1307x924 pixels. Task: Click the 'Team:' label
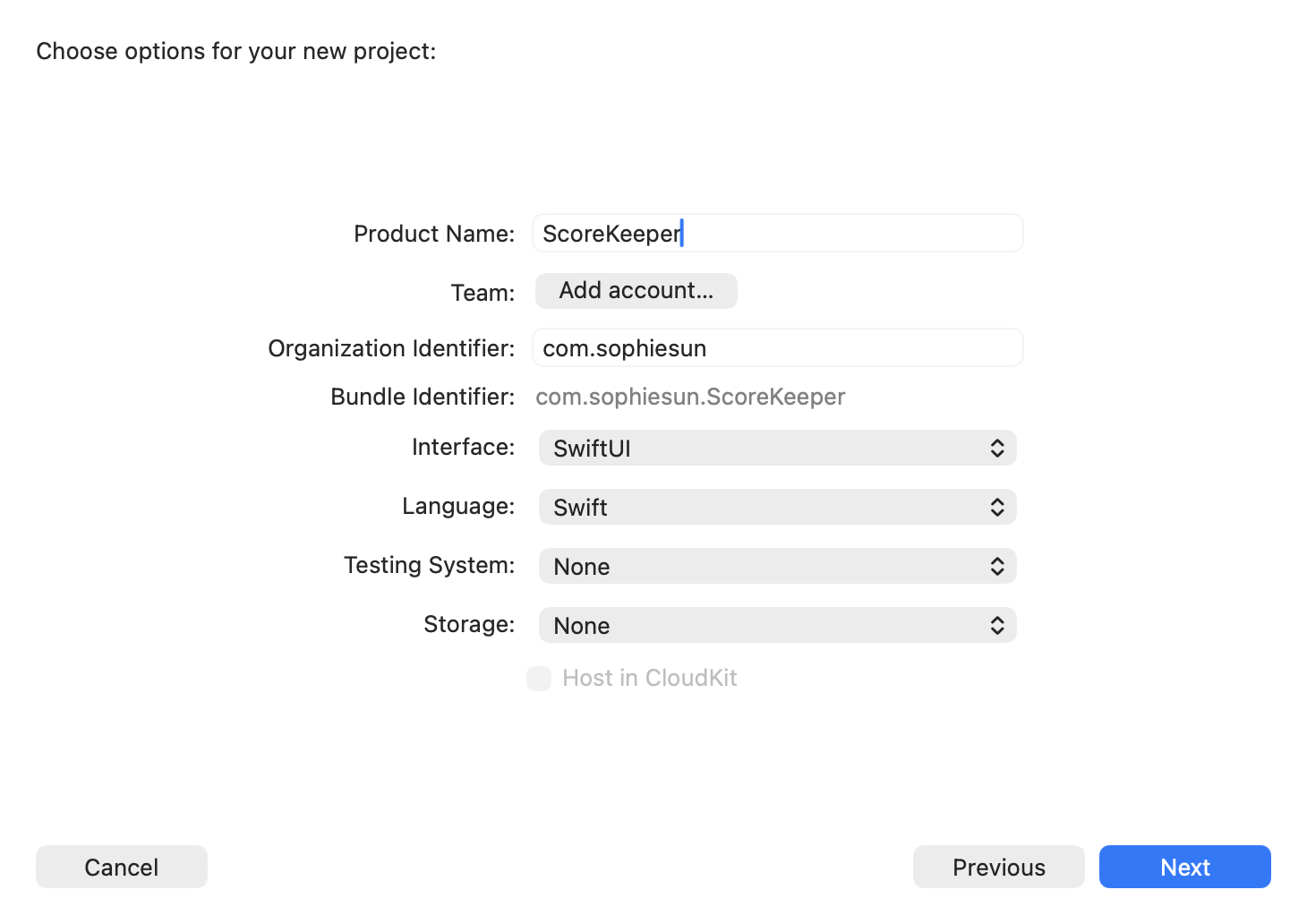(x=483, y=293)
